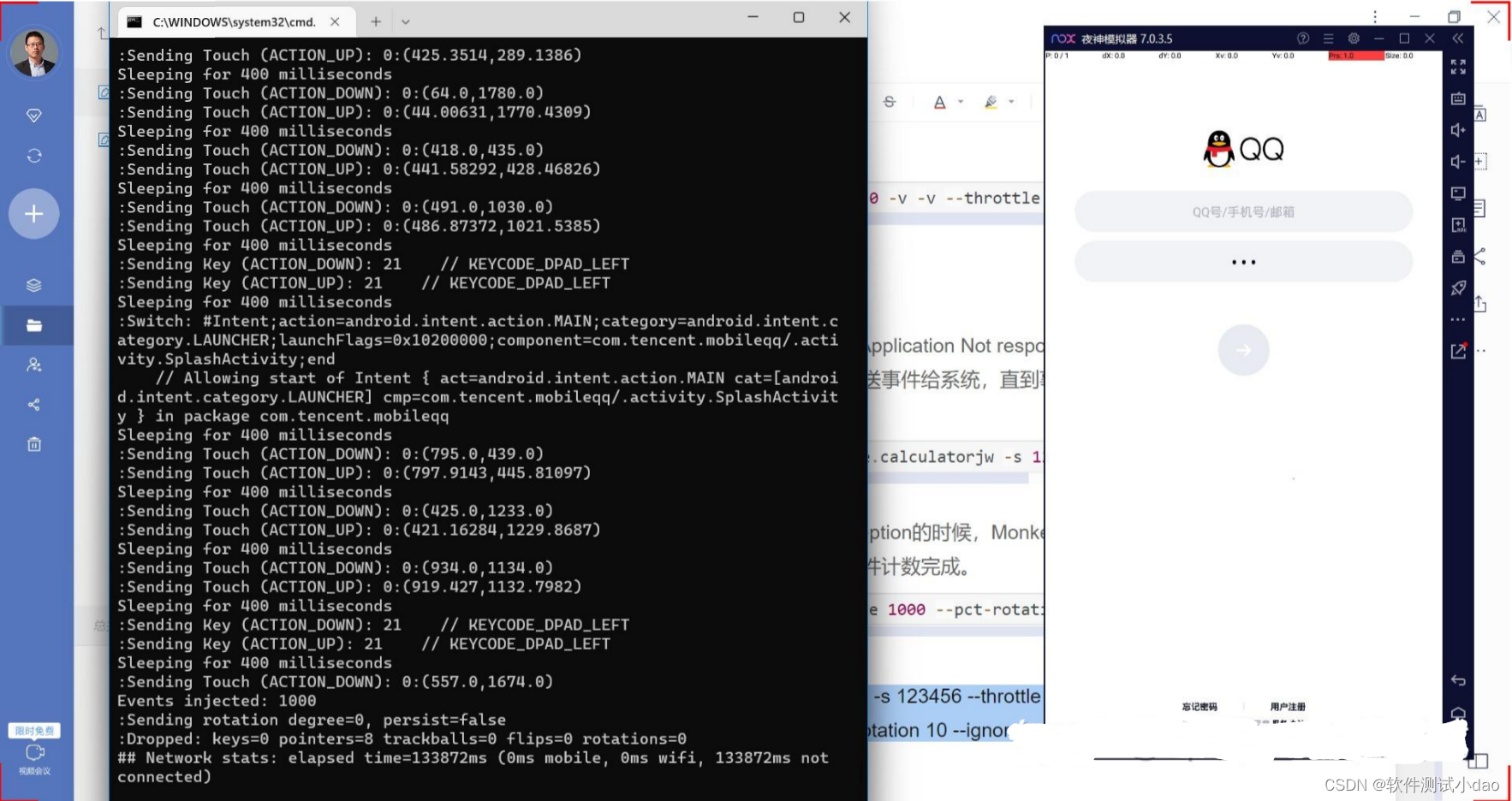Click the 限时免费 badge in sidebar

coord(34,731)
